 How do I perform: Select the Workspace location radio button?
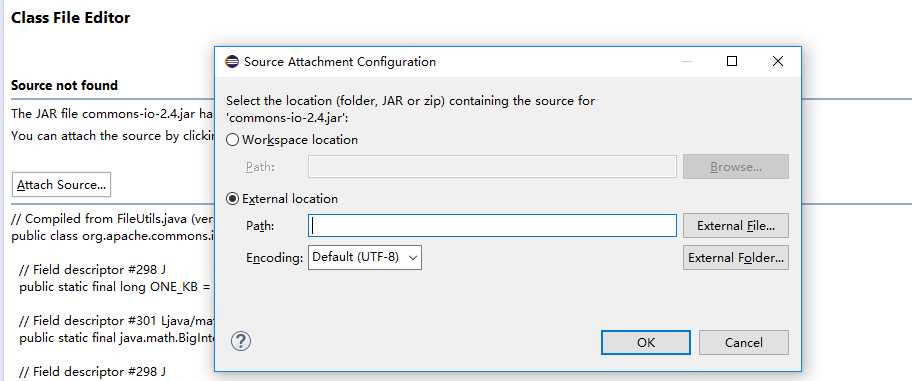pyautogui.click(x=233, y=140)
